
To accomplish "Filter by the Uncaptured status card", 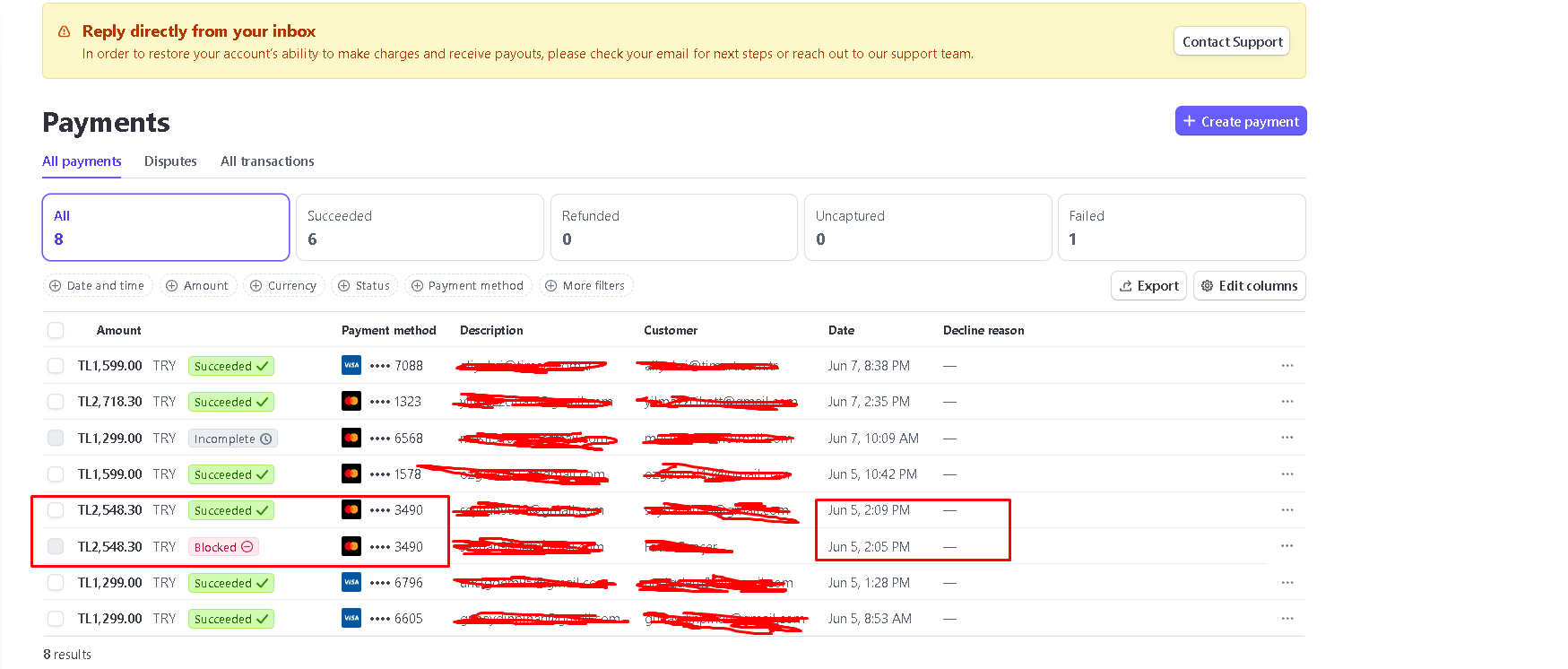I will 928,227.
